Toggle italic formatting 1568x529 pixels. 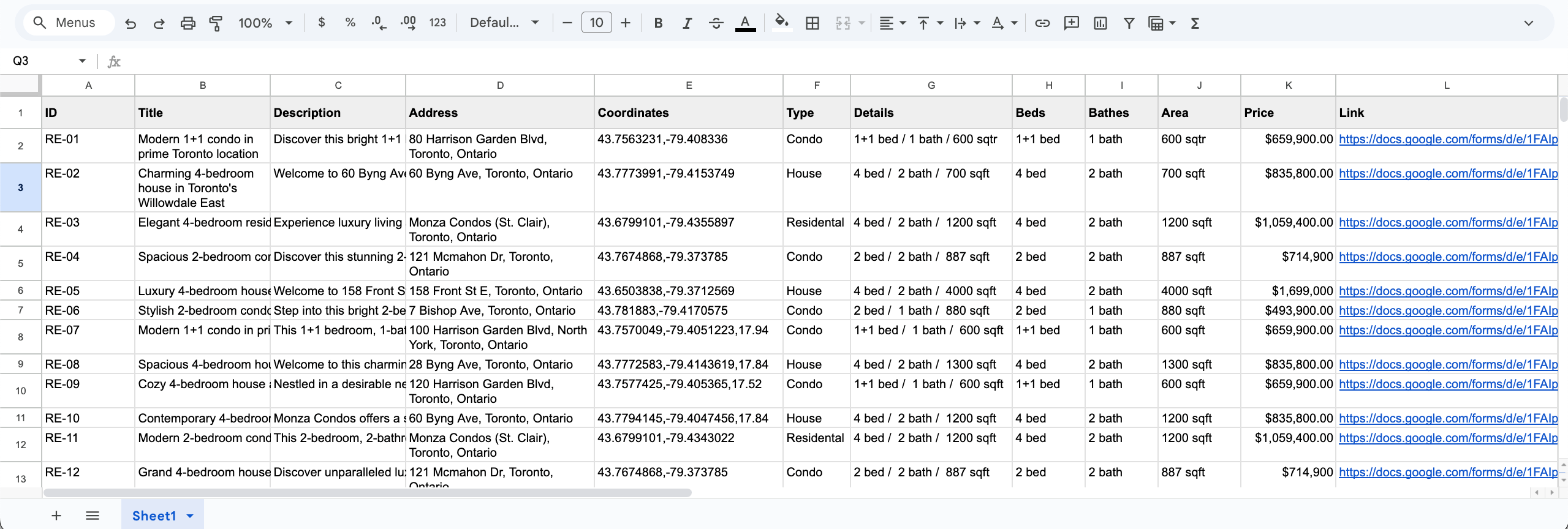click(687, 23)
